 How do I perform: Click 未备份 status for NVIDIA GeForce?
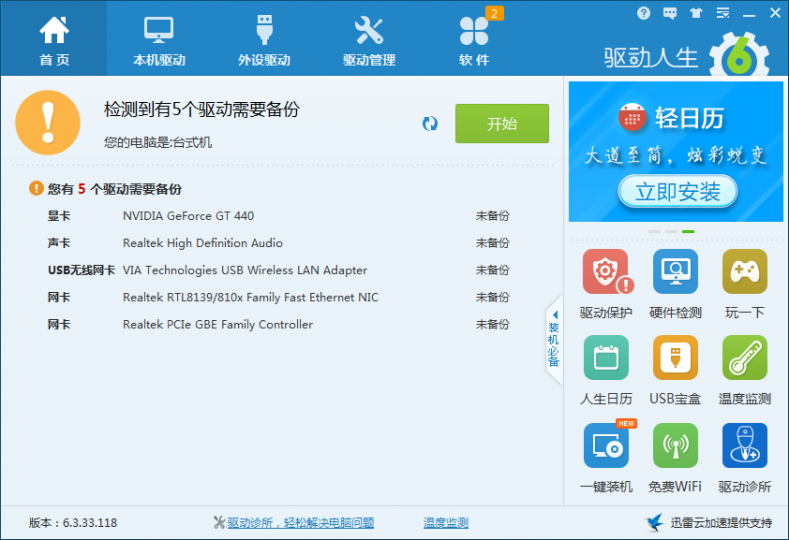493,216
